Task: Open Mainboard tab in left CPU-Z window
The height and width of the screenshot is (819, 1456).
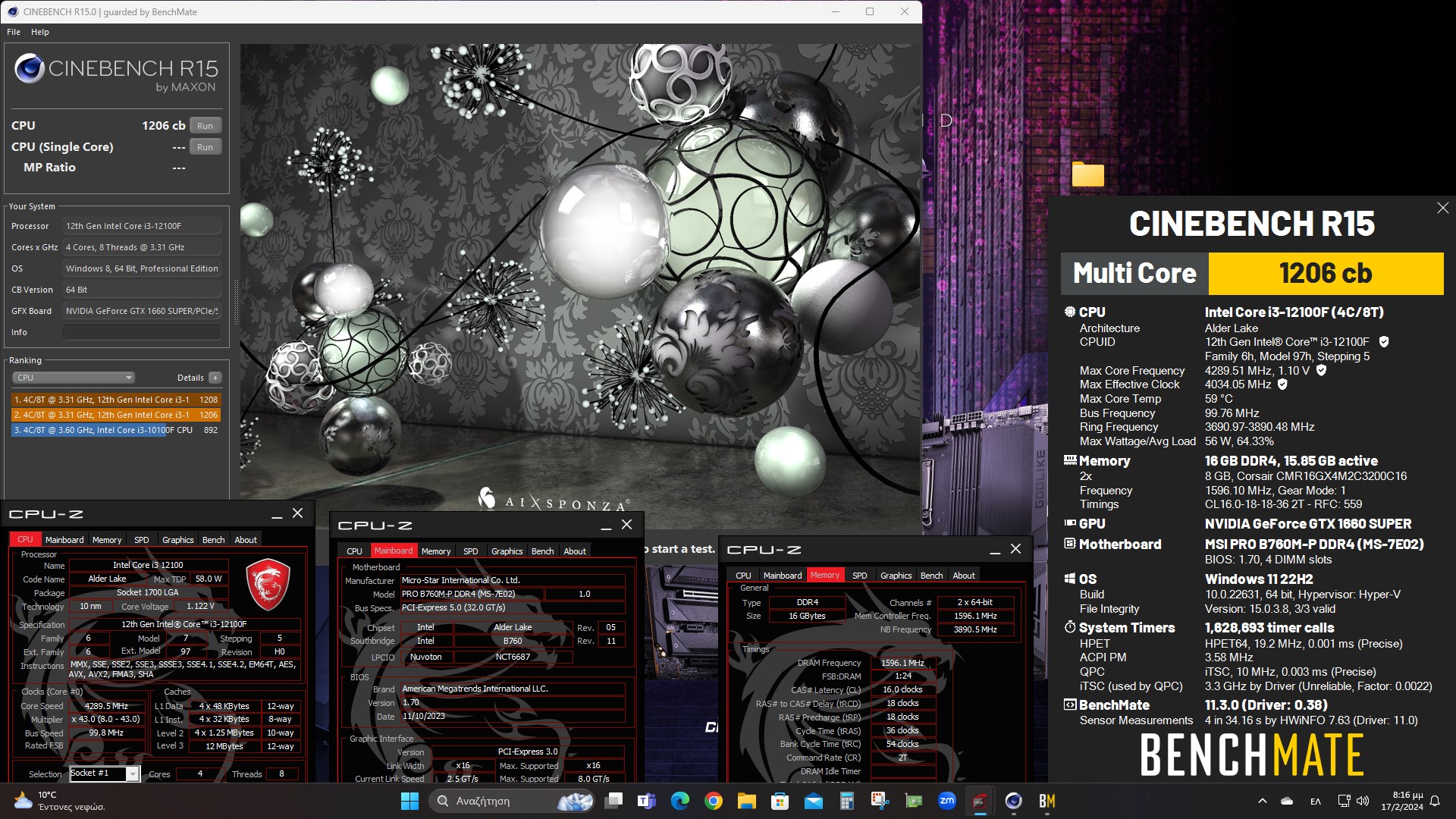Action: click(64, 540)
